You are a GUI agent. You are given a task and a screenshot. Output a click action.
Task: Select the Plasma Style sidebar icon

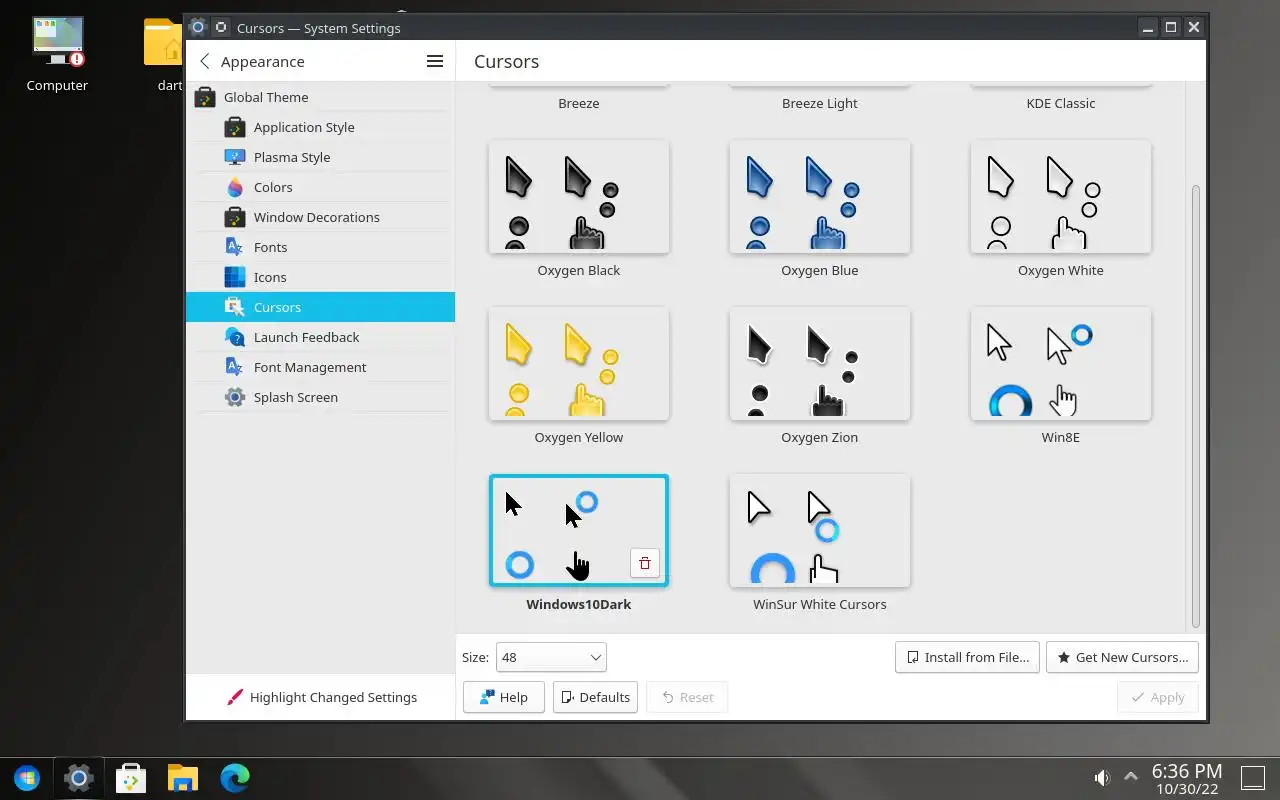coord(235,157)
